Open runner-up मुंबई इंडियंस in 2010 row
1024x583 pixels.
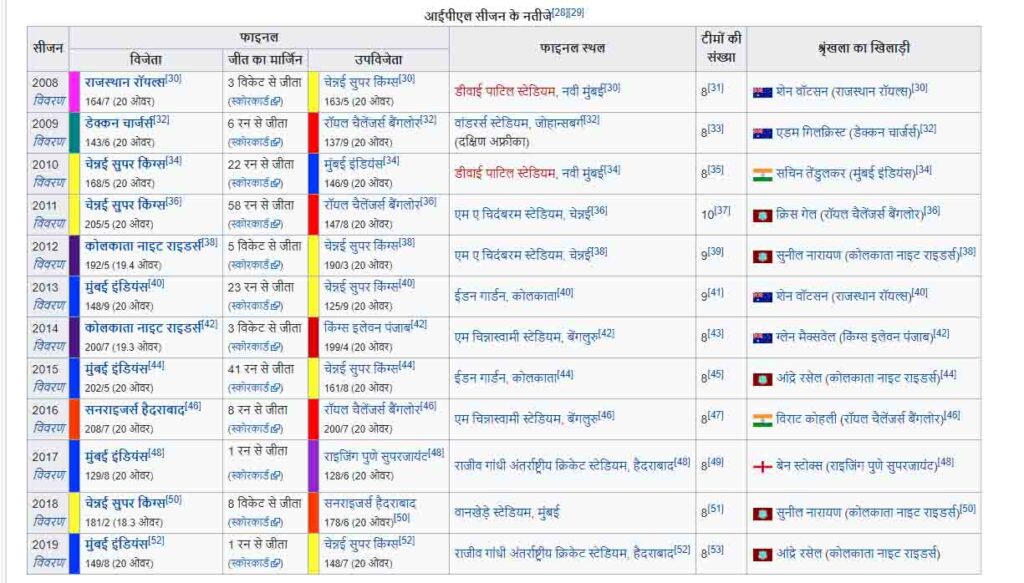click(x=353, y=165)
